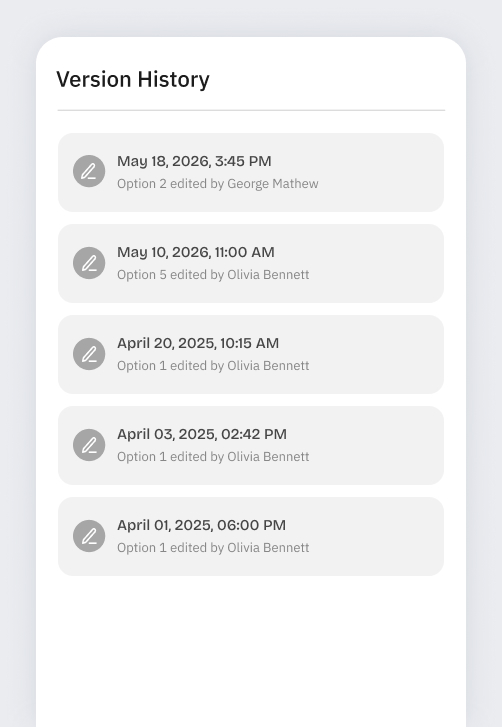Click the divider line below Version History
This screenshot has height=727, width=502.
251,110
